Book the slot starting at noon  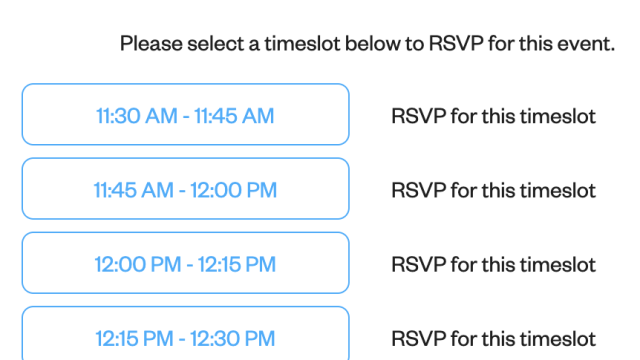pyautogui.click(x=186, y=263)
